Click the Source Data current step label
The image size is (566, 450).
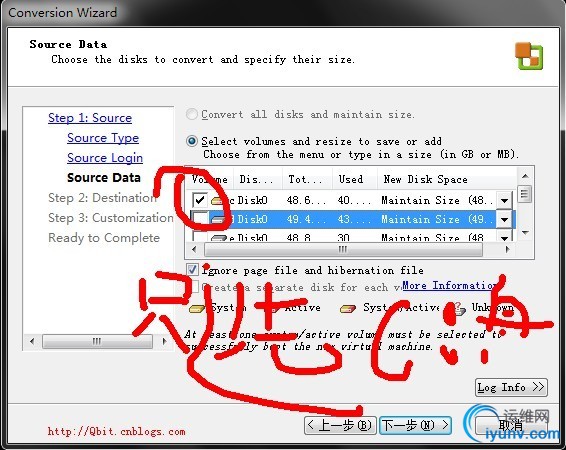click(x=104, y=178)
